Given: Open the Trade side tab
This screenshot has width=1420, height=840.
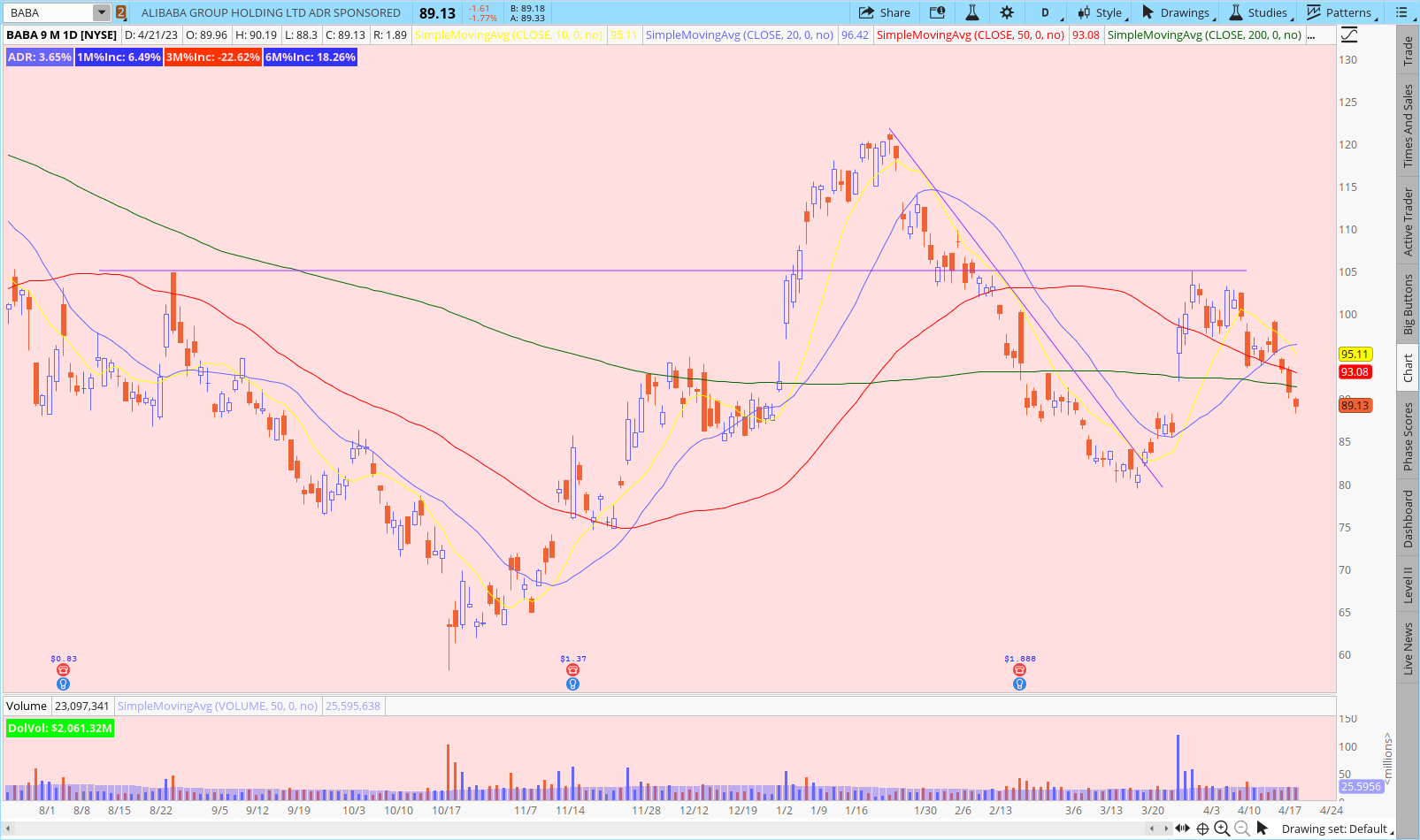Looking at the screenshot, I should [x=1408, y=51].
